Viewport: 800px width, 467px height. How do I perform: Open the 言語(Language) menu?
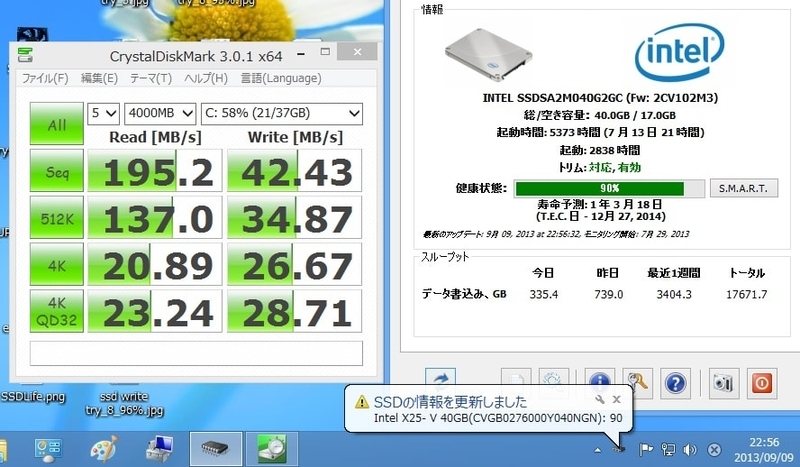(281, 78)
